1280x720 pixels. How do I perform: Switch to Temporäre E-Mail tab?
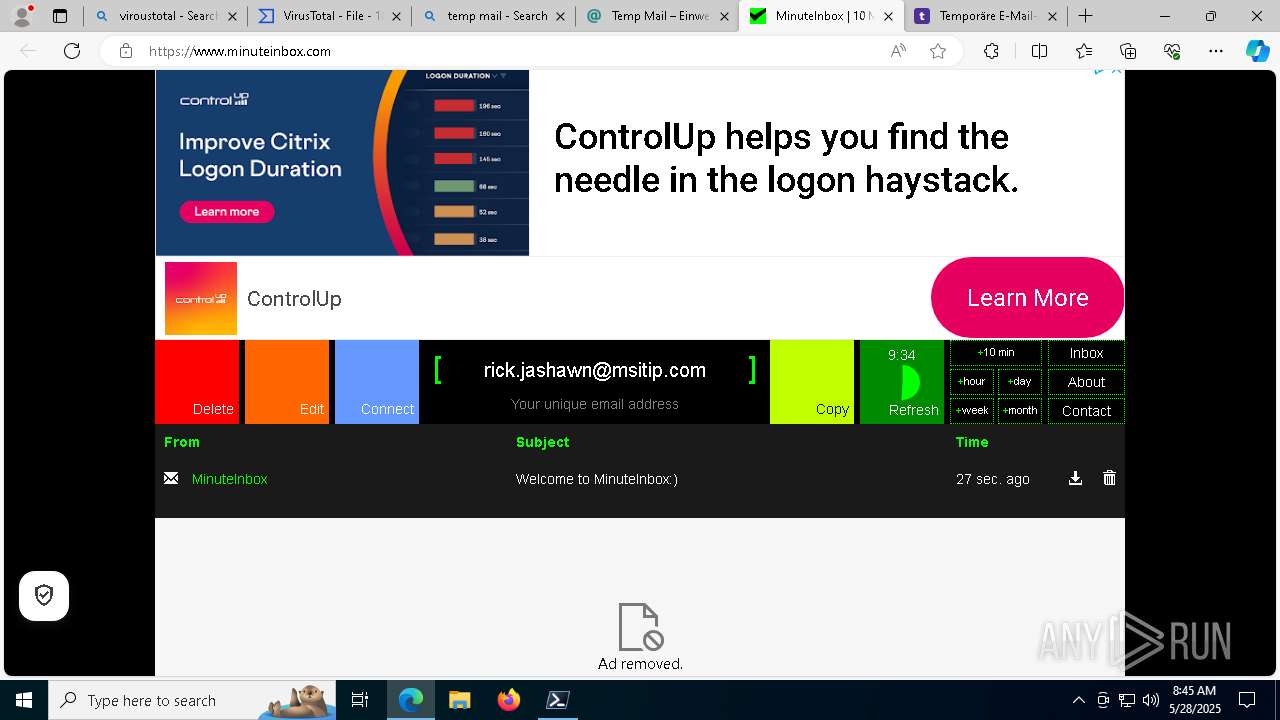(985, 16)
